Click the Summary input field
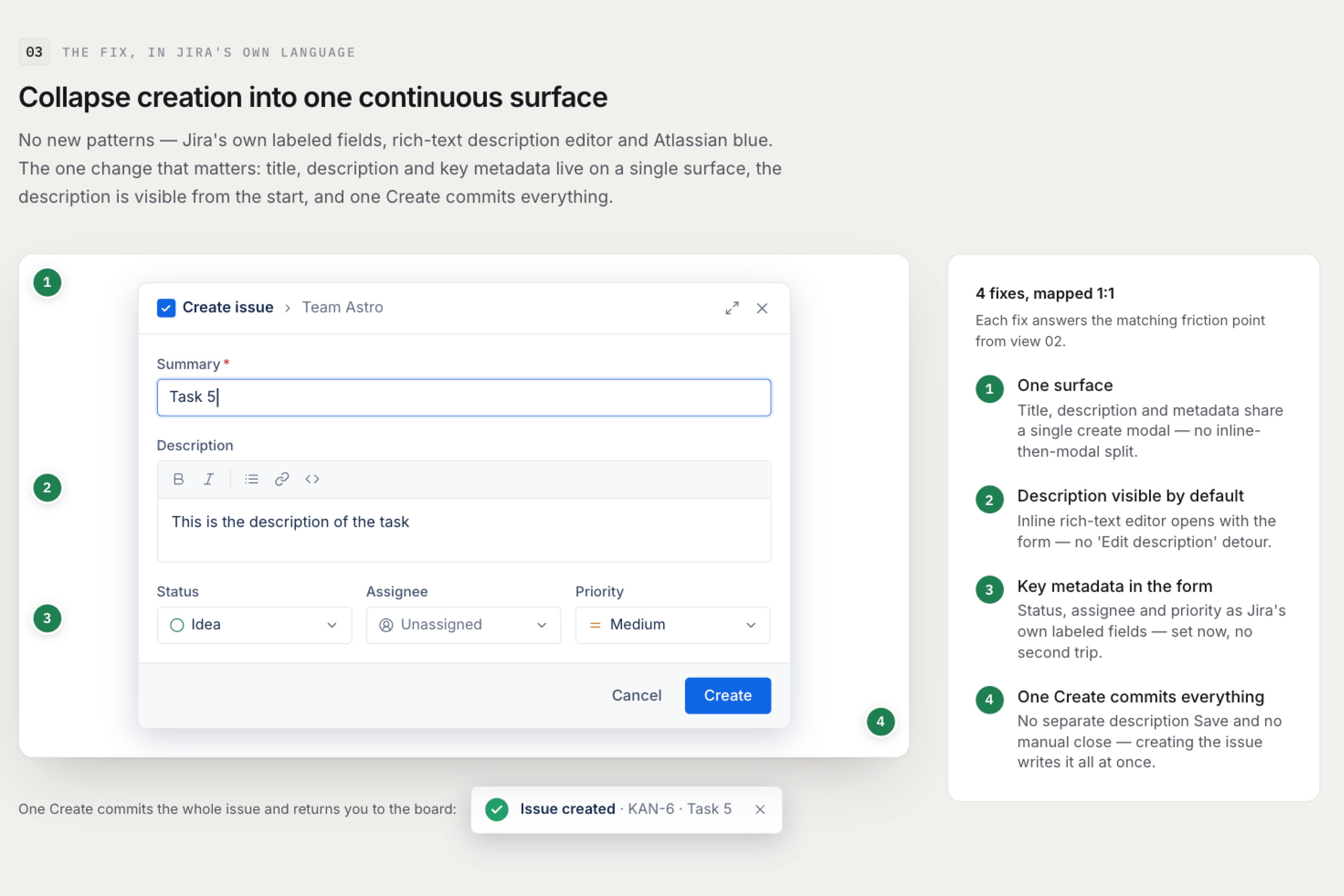Screen dimensions: 1344x896 click(x=464, y=397)
